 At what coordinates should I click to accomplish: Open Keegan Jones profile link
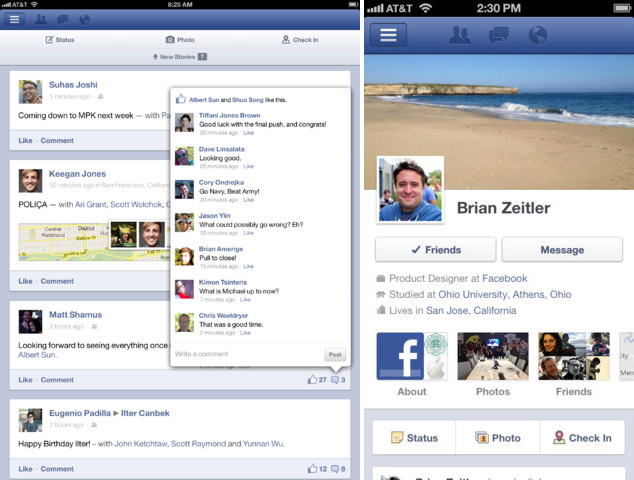point(77,173)
